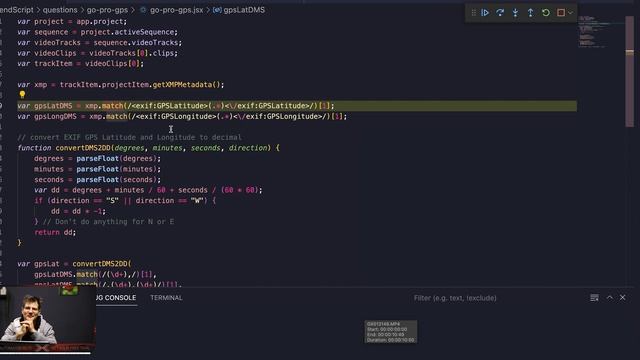This screenshot has height=360, width=640.
Task: Click the debug Step Out icon
Action: point(530,13)
